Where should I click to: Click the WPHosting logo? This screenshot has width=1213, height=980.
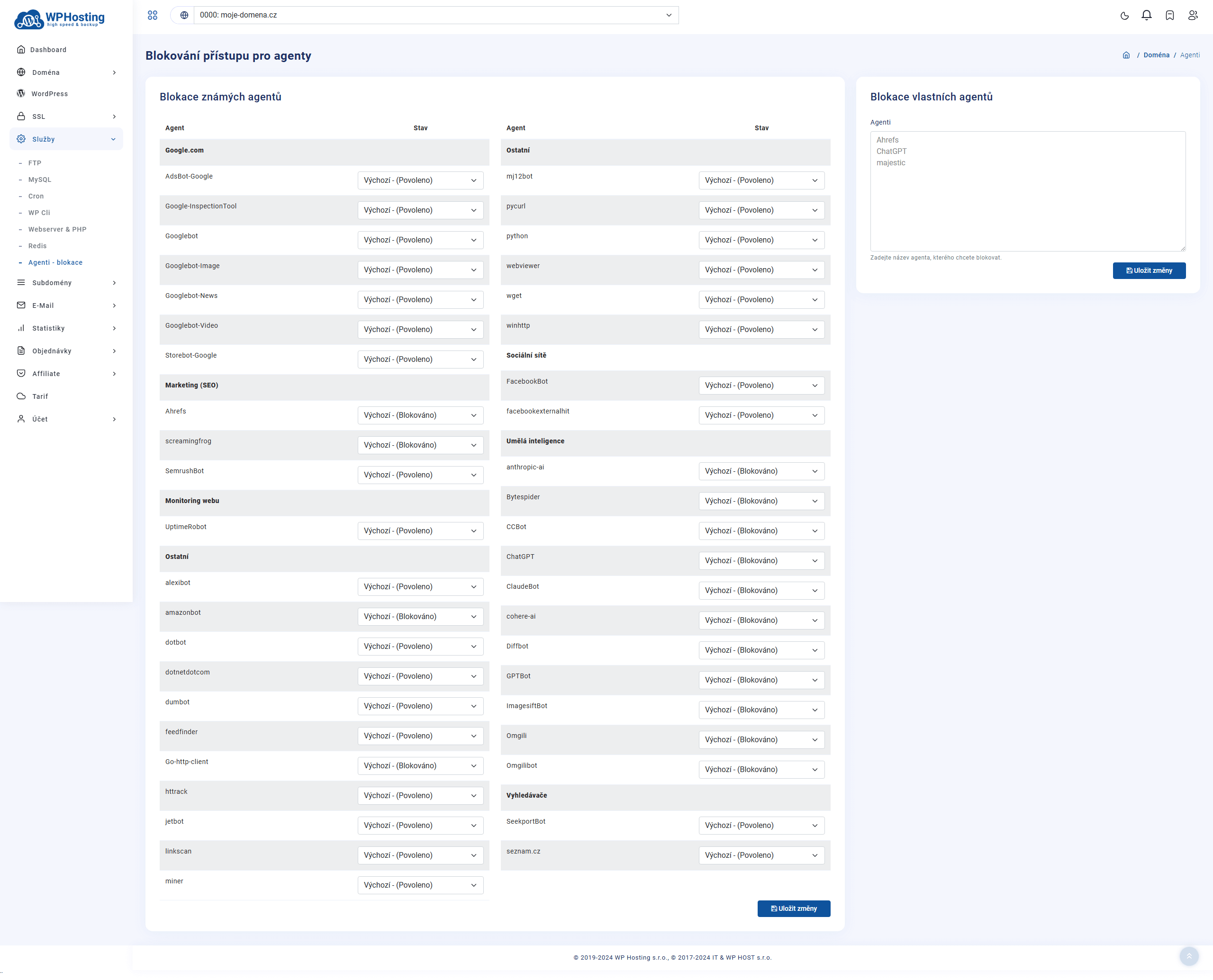pos(59,18)
